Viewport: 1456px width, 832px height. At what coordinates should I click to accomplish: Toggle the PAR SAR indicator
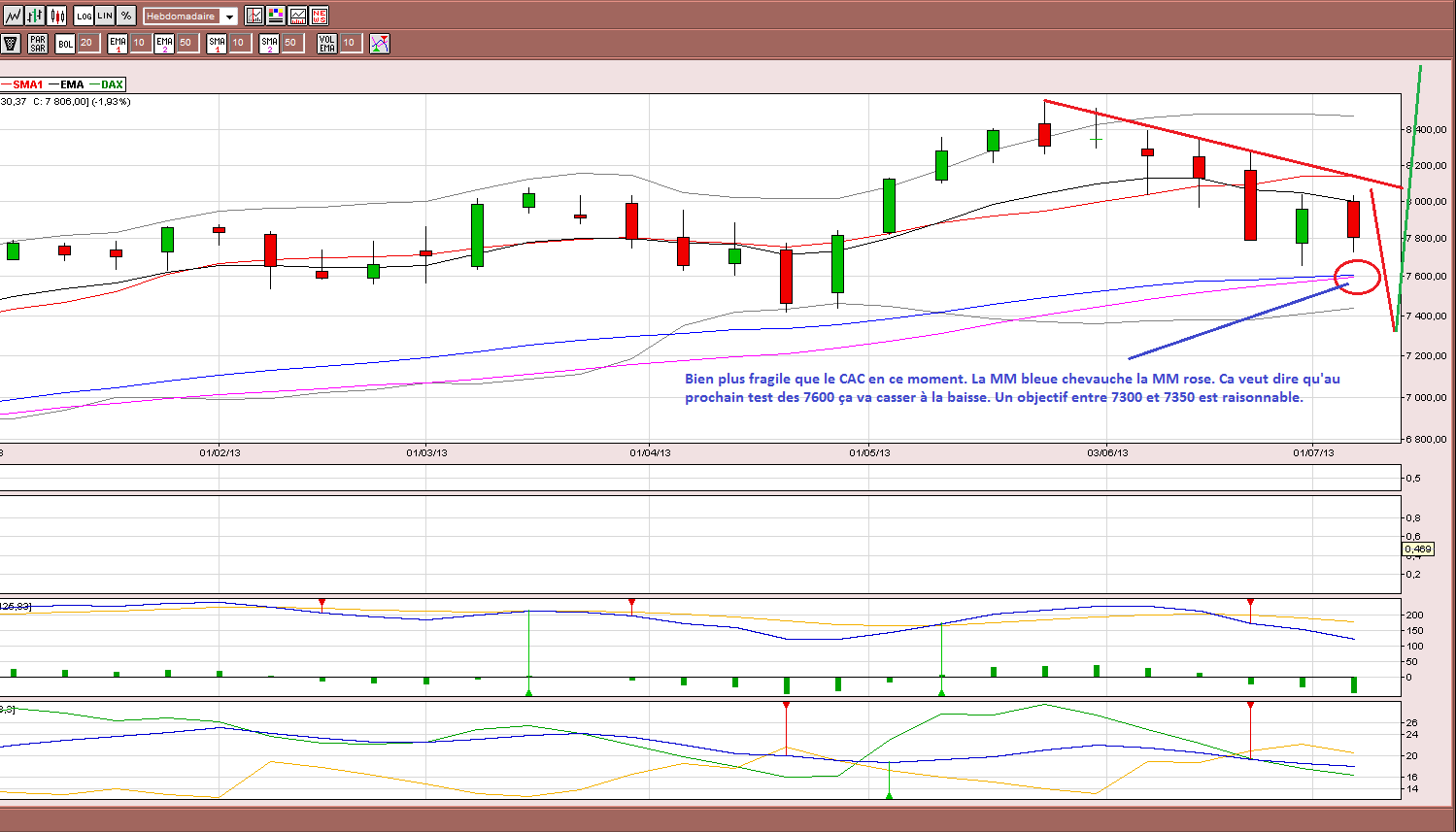[38, 44]
